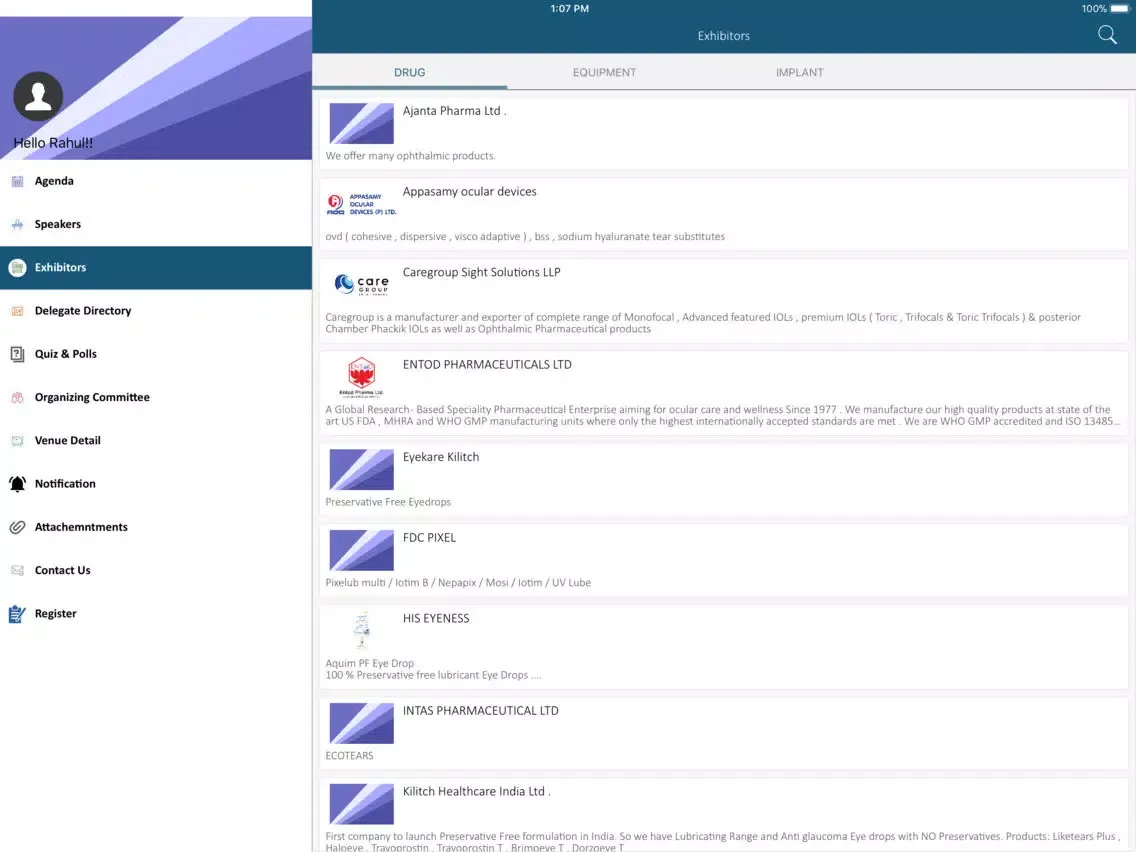The image size is (1136, 852).
Task: Open FDC PIXEL exhibitor name
Action: pyautogui.click(x=429, y=538)
